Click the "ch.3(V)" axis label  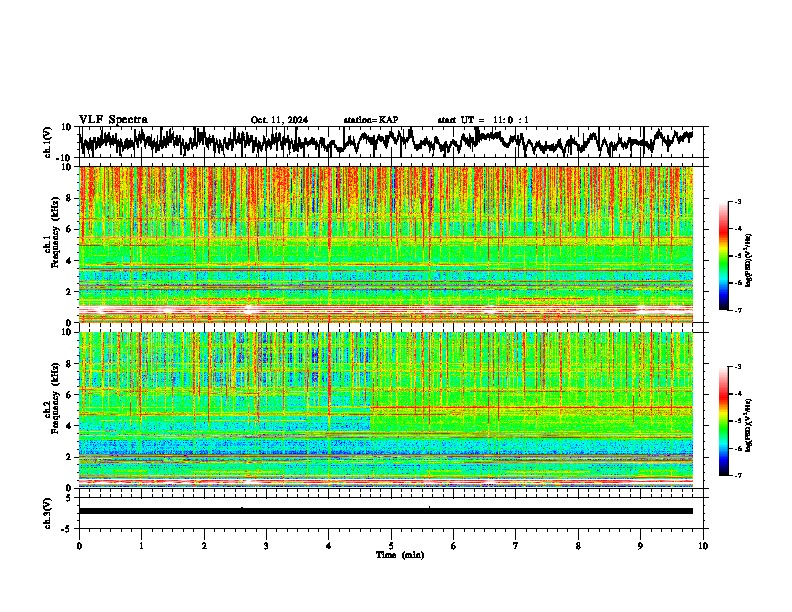48,513
